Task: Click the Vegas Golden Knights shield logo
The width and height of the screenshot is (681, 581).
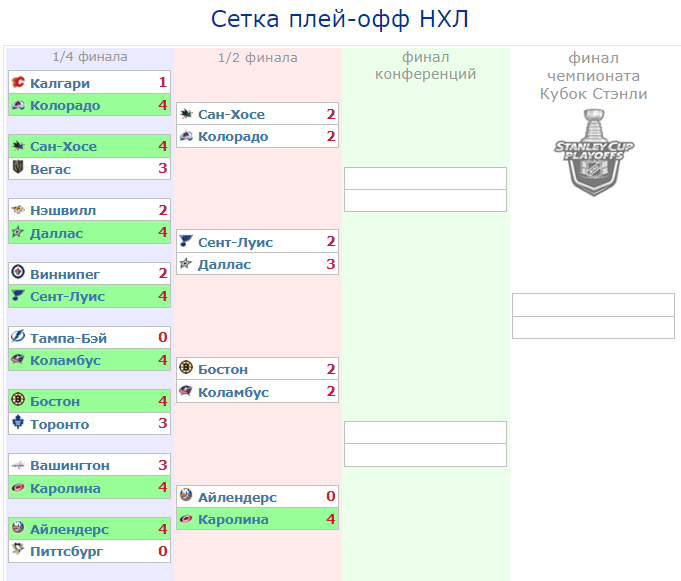Action: 18,167
